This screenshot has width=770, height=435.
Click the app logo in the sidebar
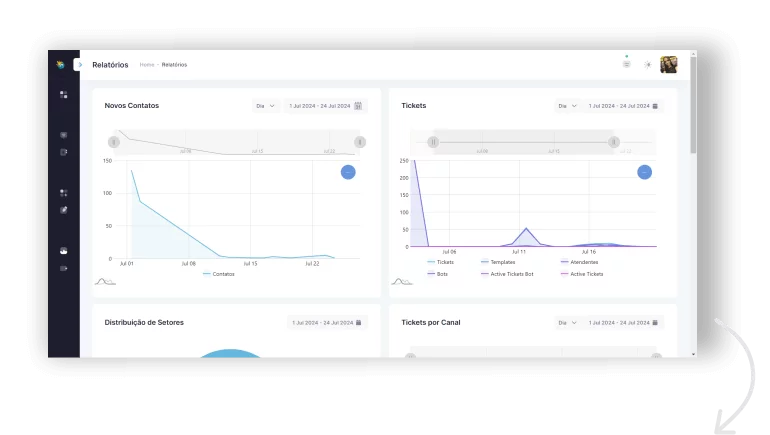tap(60, 65)
